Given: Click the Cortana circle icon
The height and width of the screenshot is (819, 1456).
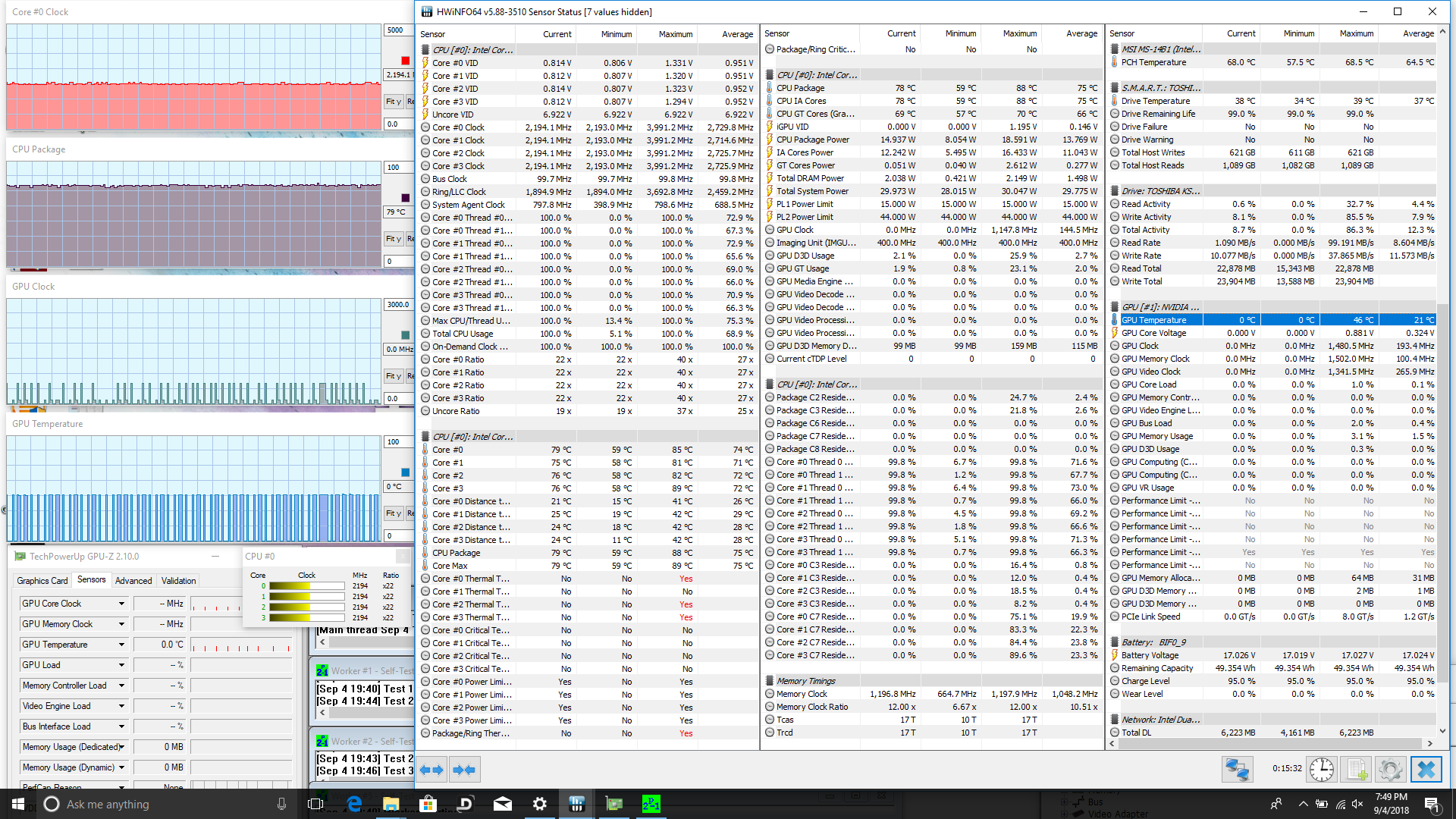Looking at the screenshot, I should click(52, 804).
